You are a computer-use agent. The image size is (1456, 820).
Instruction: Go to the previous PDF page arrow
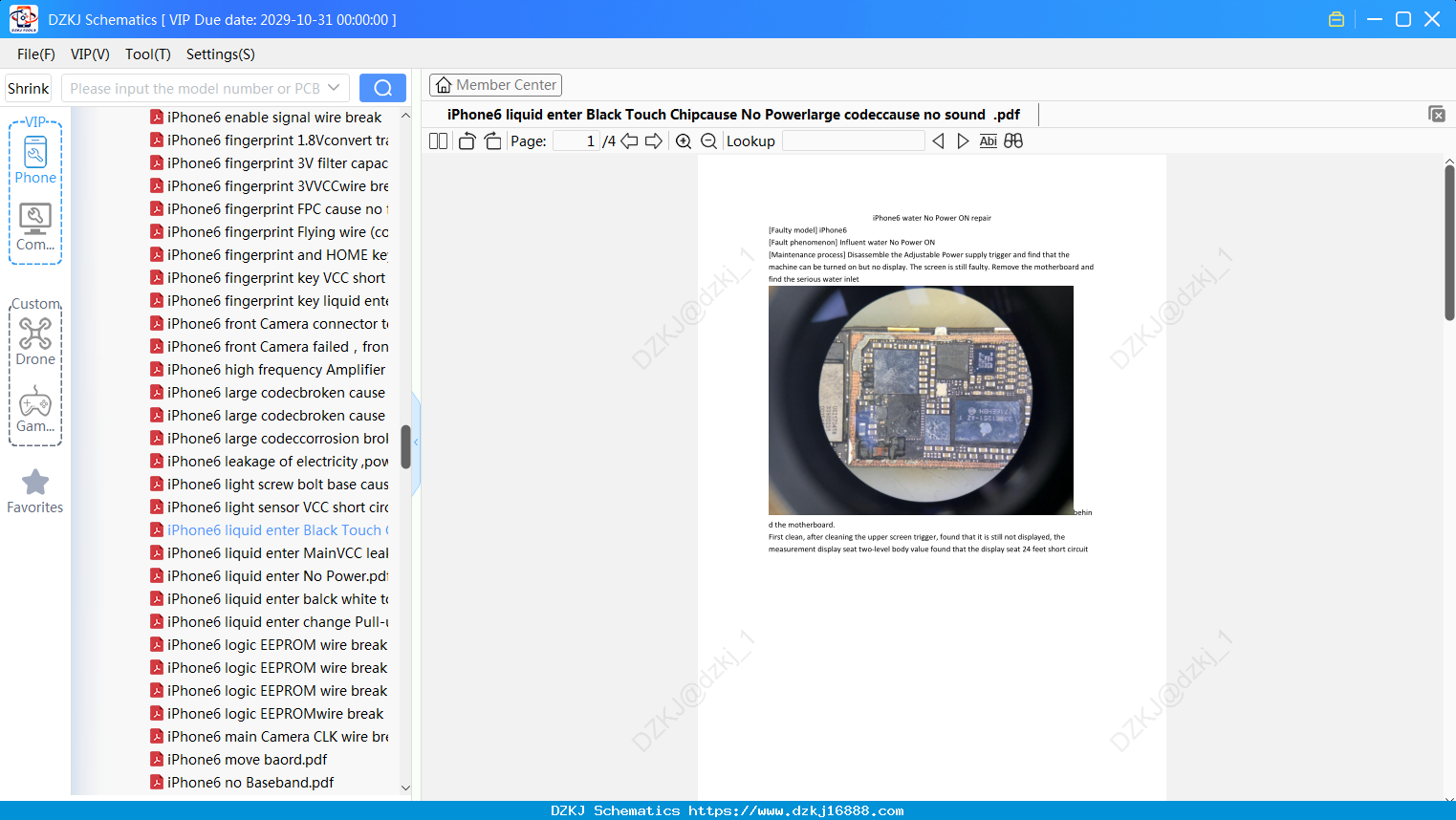629,141
